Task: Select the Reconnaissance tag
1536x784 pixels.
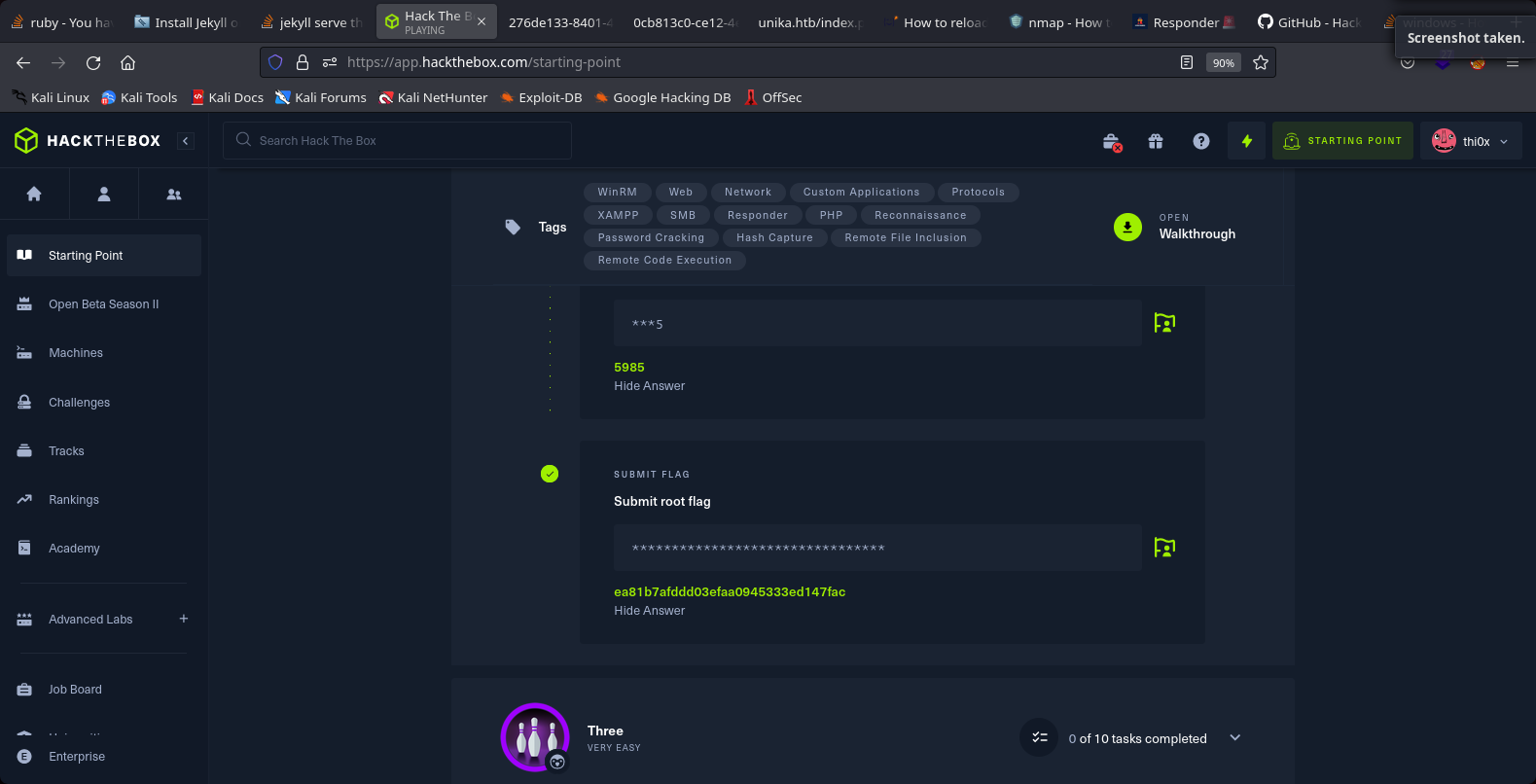Action: (920, 215)
